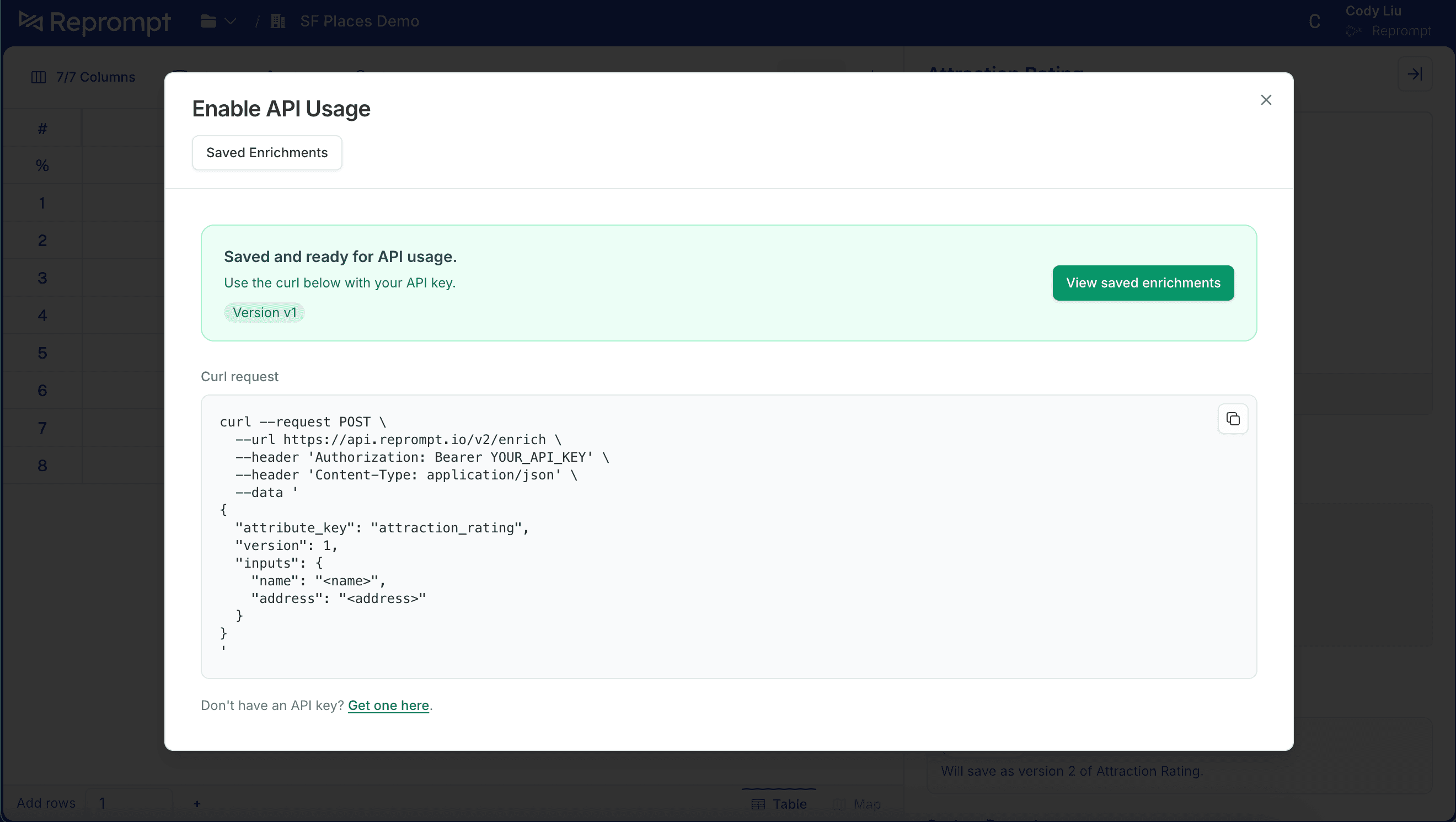Close the Enable API Usage dialog

click(1266, 99)
